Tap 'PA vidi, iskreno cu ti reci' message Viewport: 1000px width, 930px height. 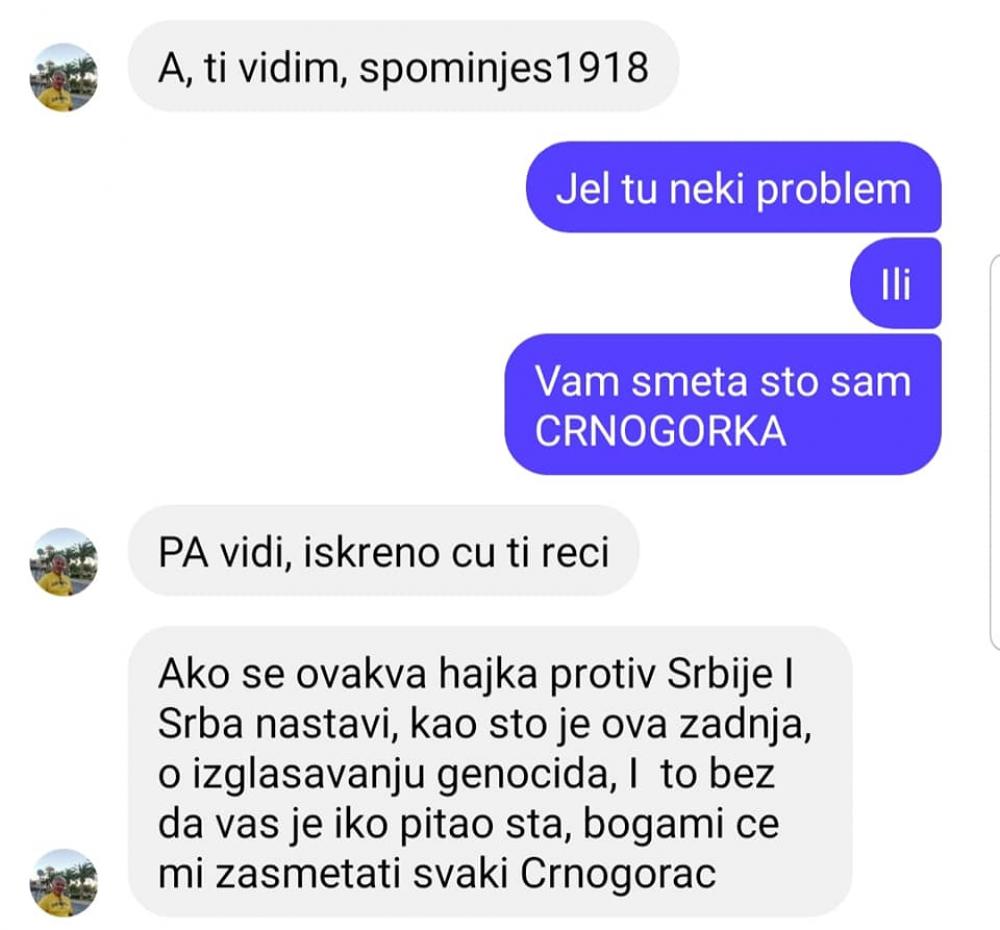pyautogui.click(x=383, y=551)
